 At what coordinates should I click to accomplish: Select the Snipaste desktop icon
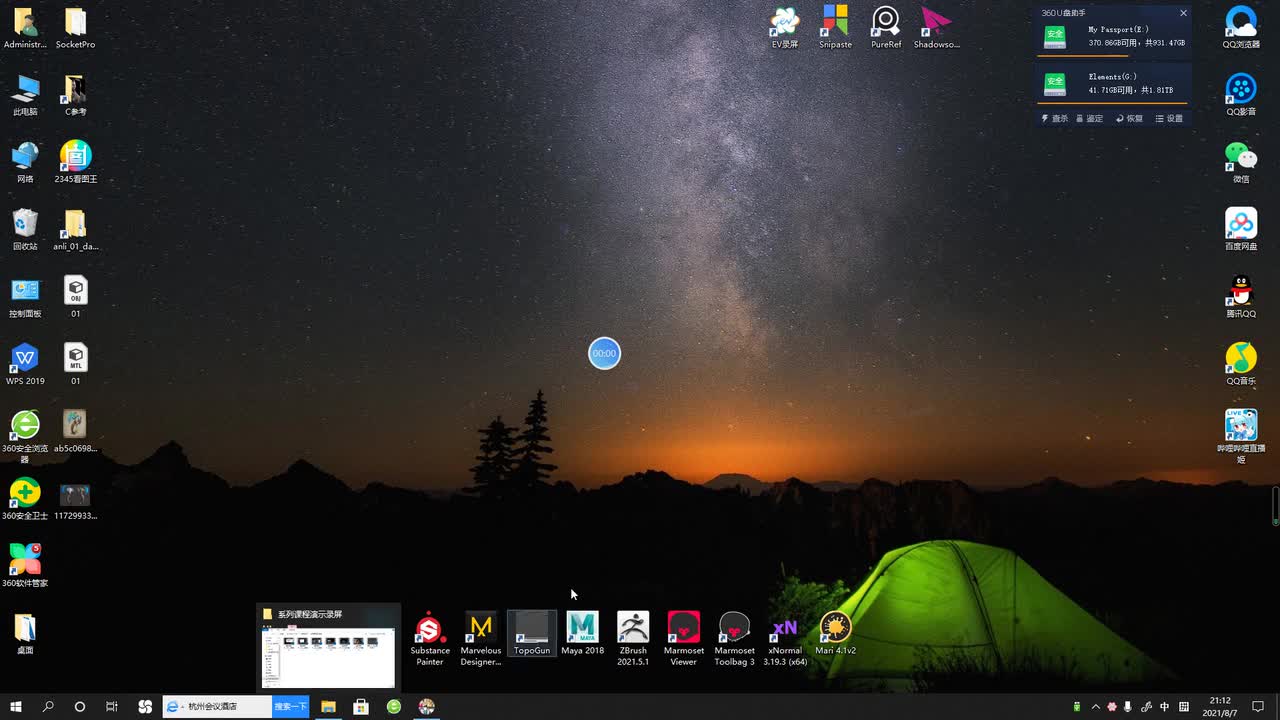[835, 28]
